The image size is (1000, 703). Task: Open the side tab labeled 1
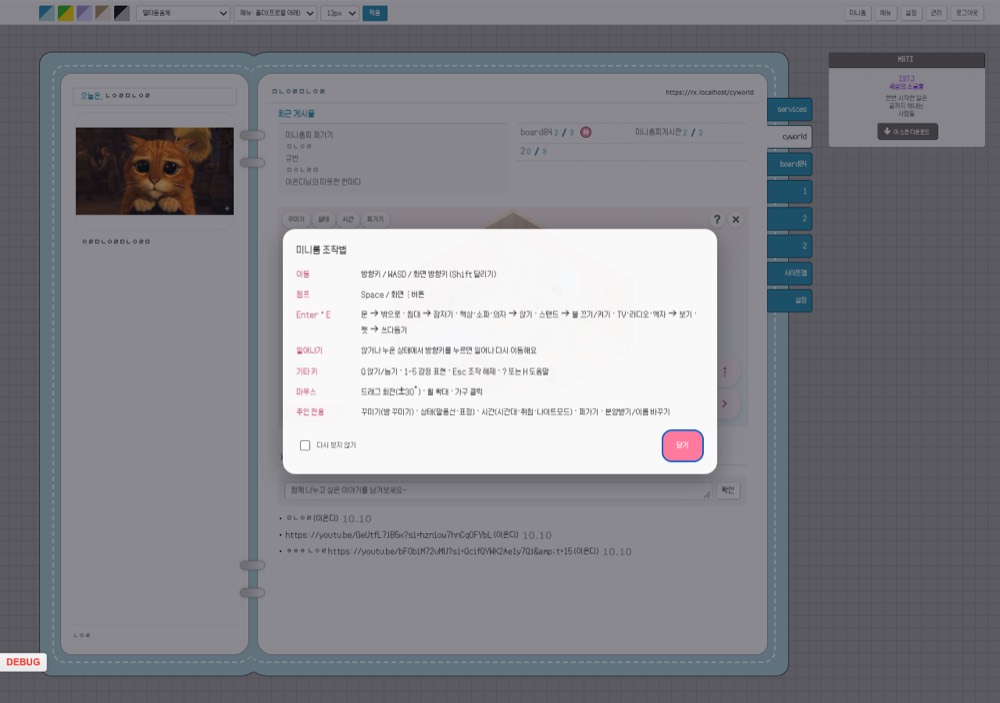pyautogui.click(x=790, y=191)
